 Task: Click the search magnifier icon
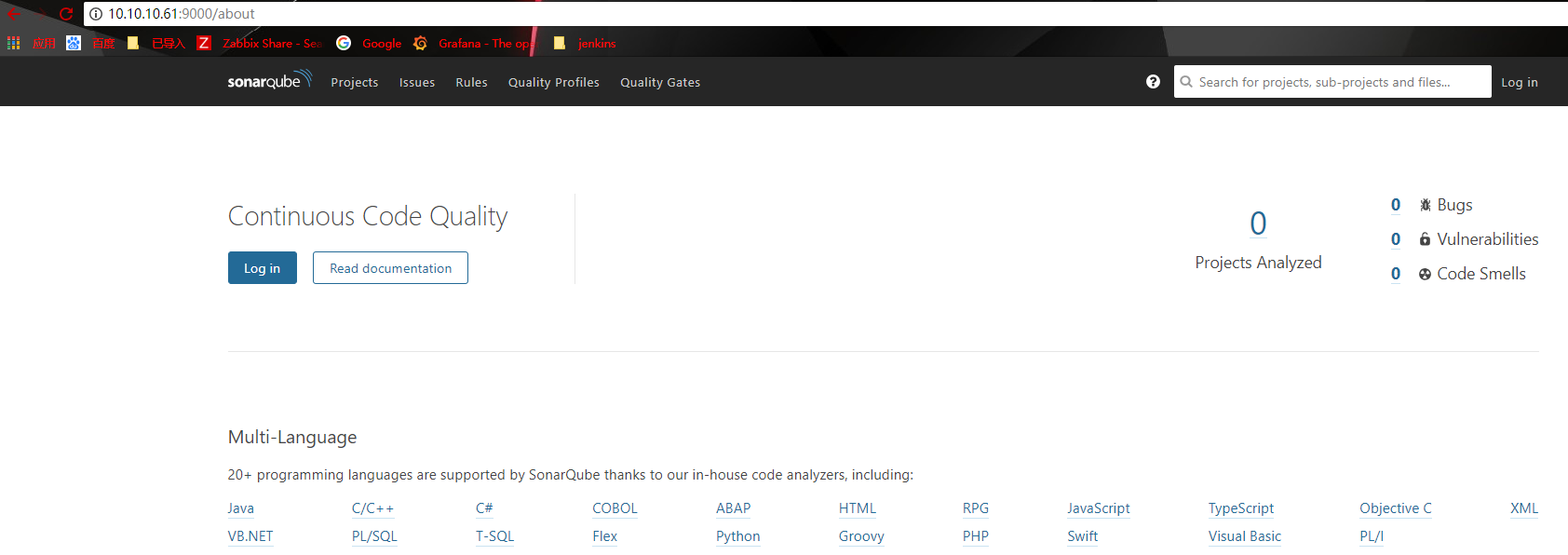pyautogui.click(x=1186, y=82)
